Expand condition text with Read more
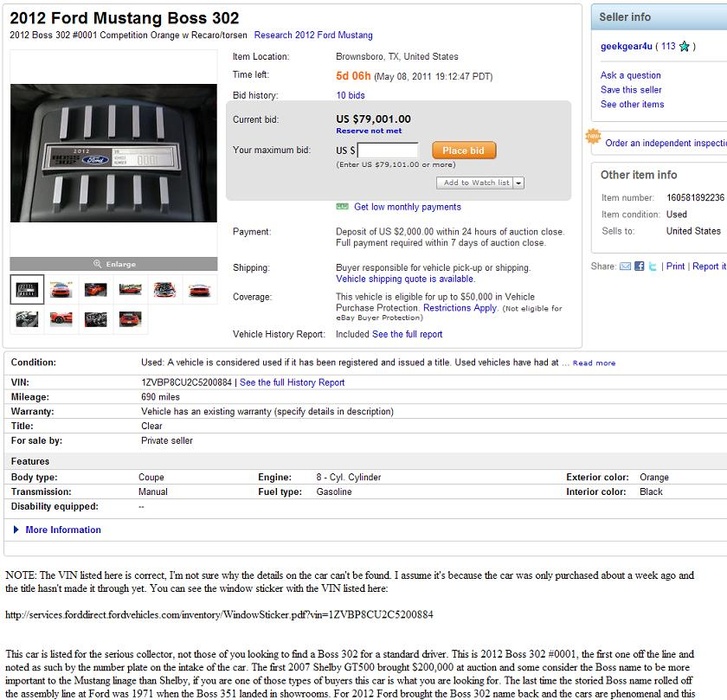The width and height of the screenshot is (727, 700). [594, 363]
